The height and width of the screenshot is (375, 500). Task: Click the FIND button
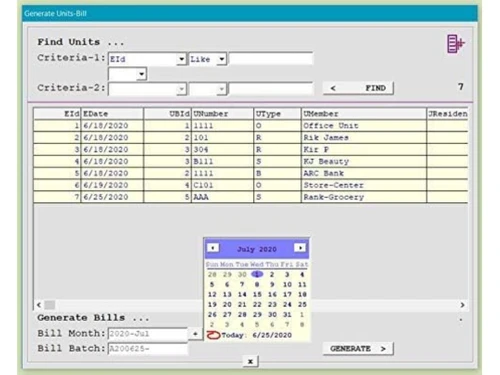point(358,88)
